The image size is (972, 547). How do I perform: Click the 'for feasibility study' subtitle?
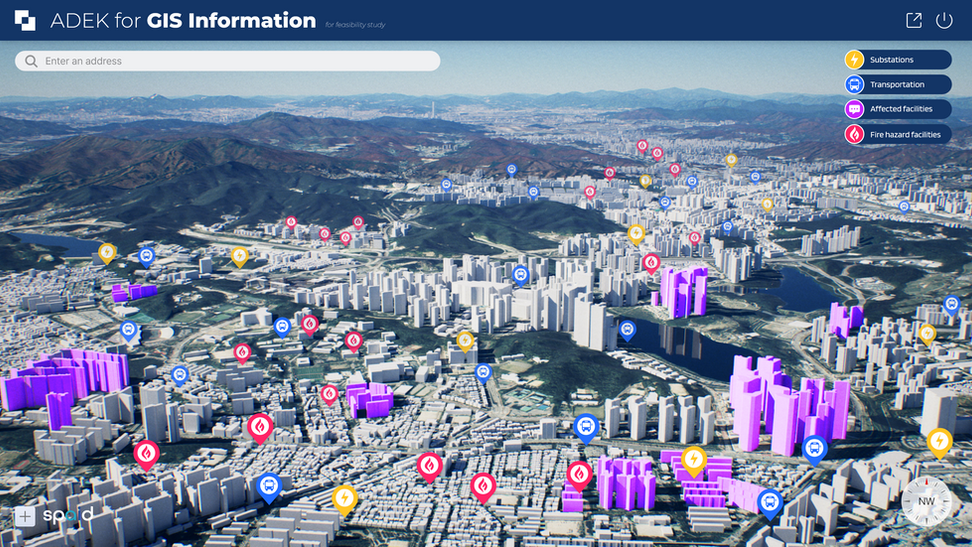[x=355, y=25]
